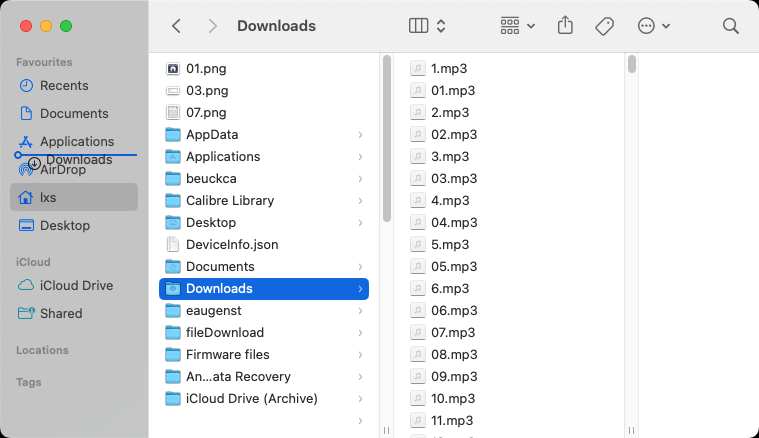The width and height of the screenshot is (759, 438).
Task: Expand Applications folder chevron in file list
Action: click(360, 157)
